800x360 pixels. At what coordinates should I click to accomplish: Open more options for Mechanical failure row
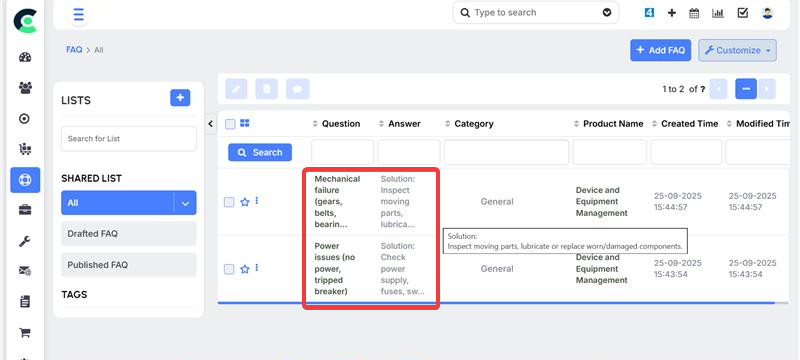click(257, 201)
